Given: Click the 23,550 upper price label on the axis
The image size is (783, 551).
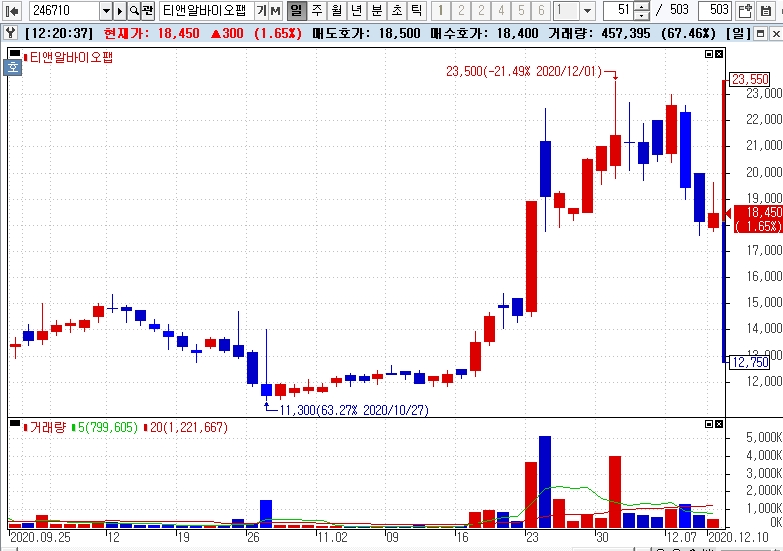Looking at the screenshot, I should [x=750, y=79].
